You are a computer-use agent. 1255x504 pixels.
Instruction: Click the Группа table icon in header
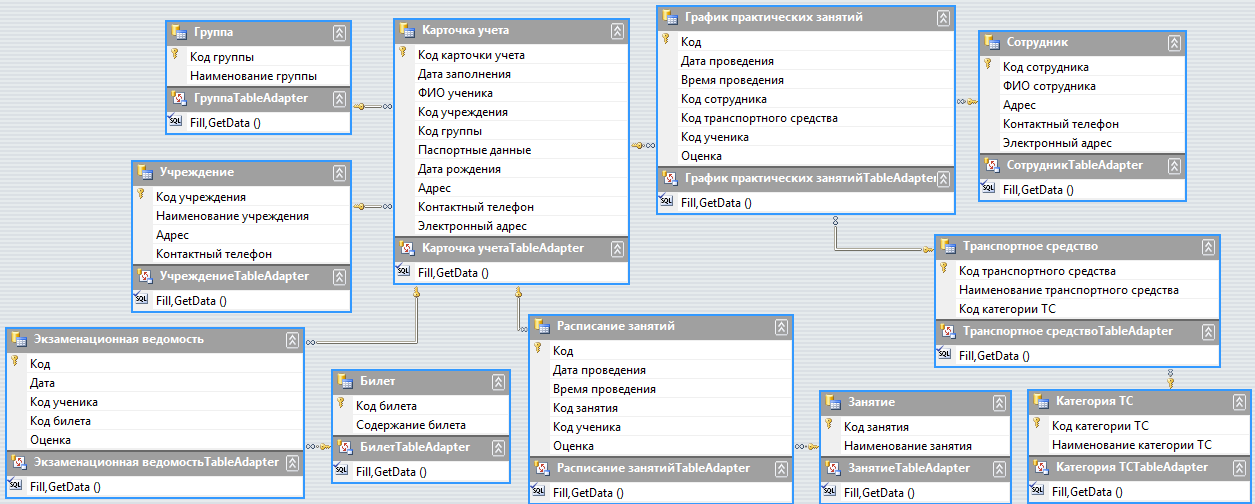(179, 32)
